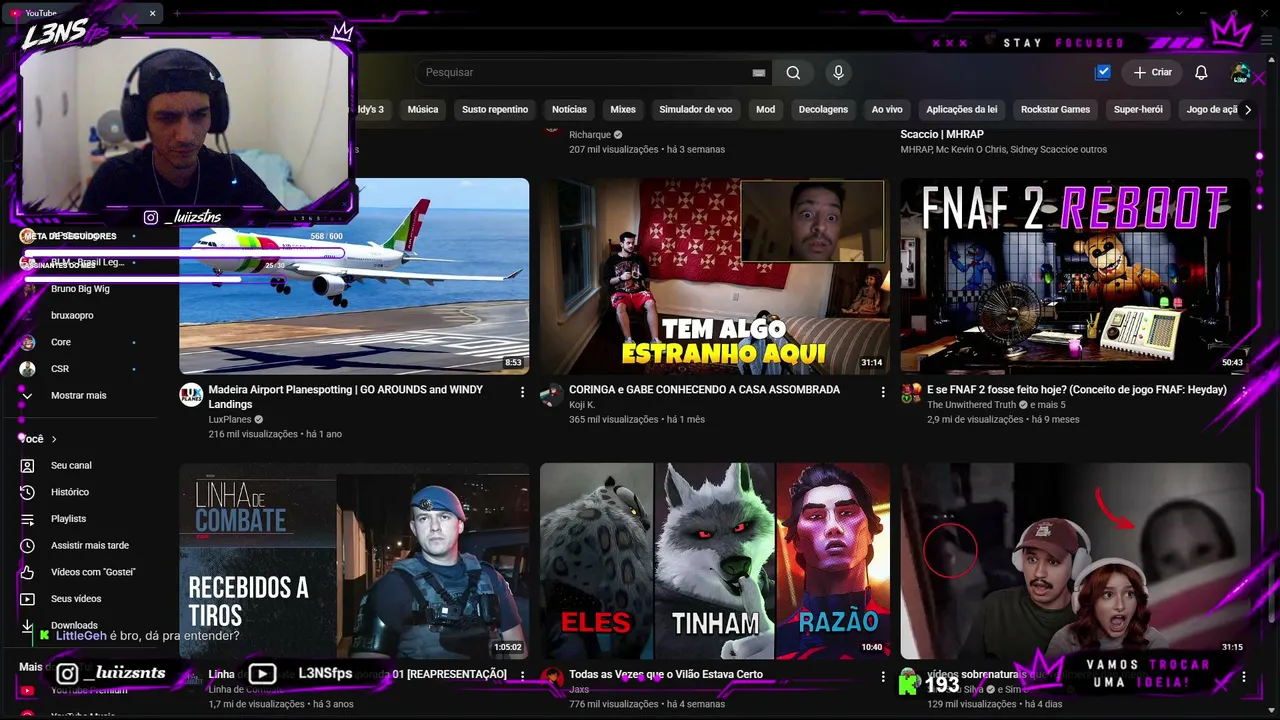1280x720 pixels.
Task: Open a new browser tab
Action: (x=177, y=13)
